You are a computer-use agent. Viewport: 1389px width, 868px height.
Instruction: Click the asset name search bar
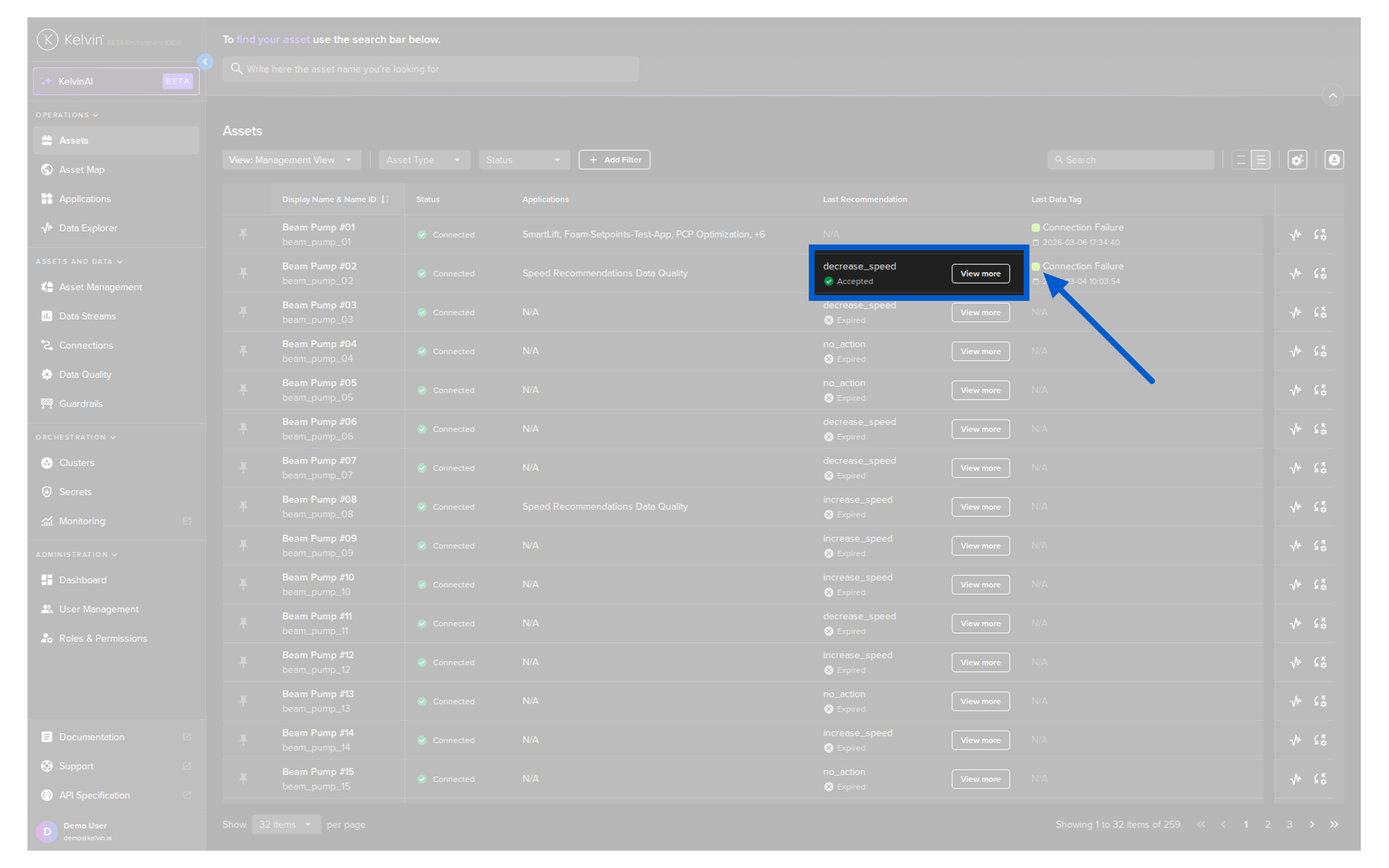click(430, 69)
